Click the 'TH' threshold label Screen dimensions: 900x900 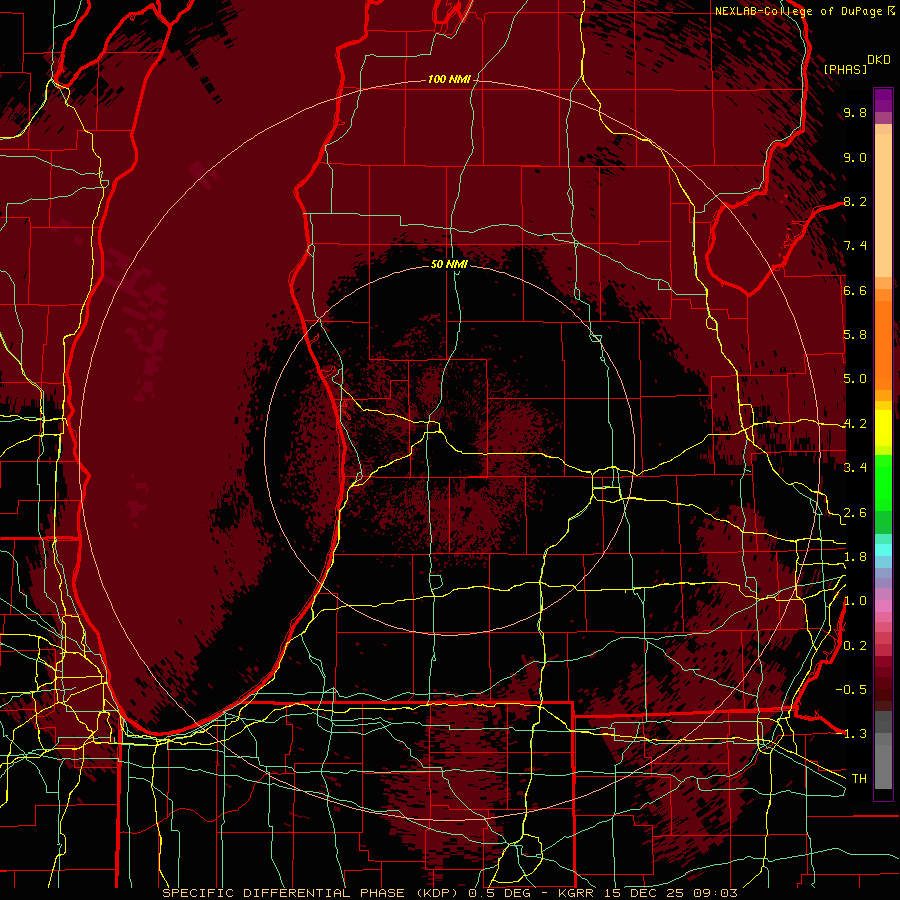point(859,779)
